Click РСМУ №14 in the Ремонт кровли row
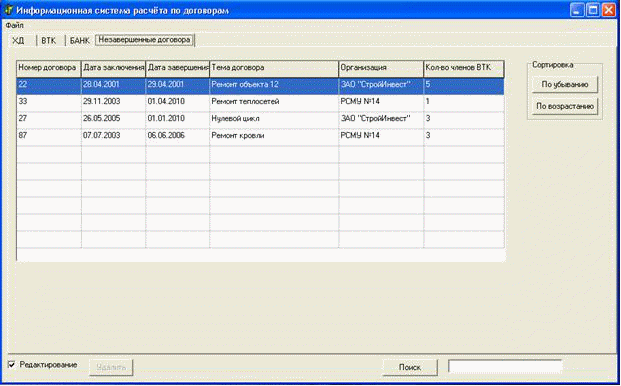621x386 pixels. click(381, 137)
